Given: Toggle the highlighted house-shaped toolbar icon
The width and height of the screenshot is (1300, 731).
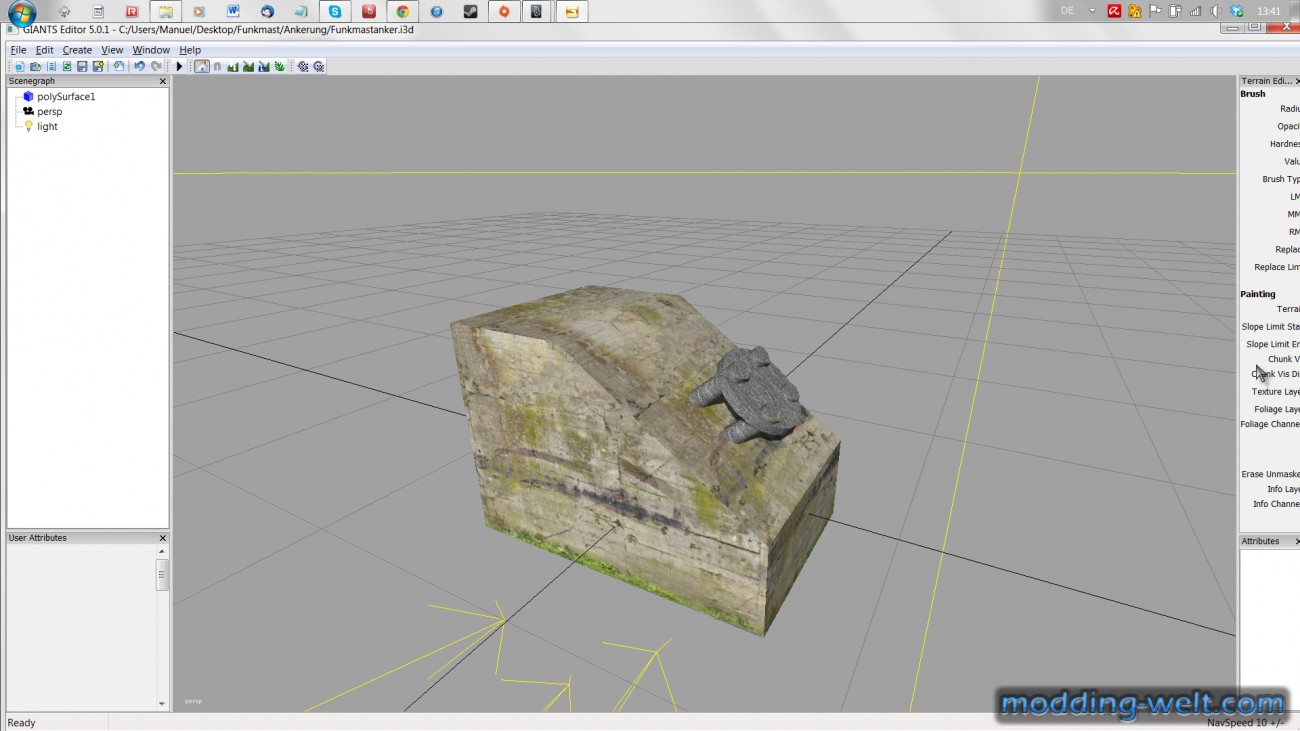Looking at the screenshot, I should tap(201, 67).
